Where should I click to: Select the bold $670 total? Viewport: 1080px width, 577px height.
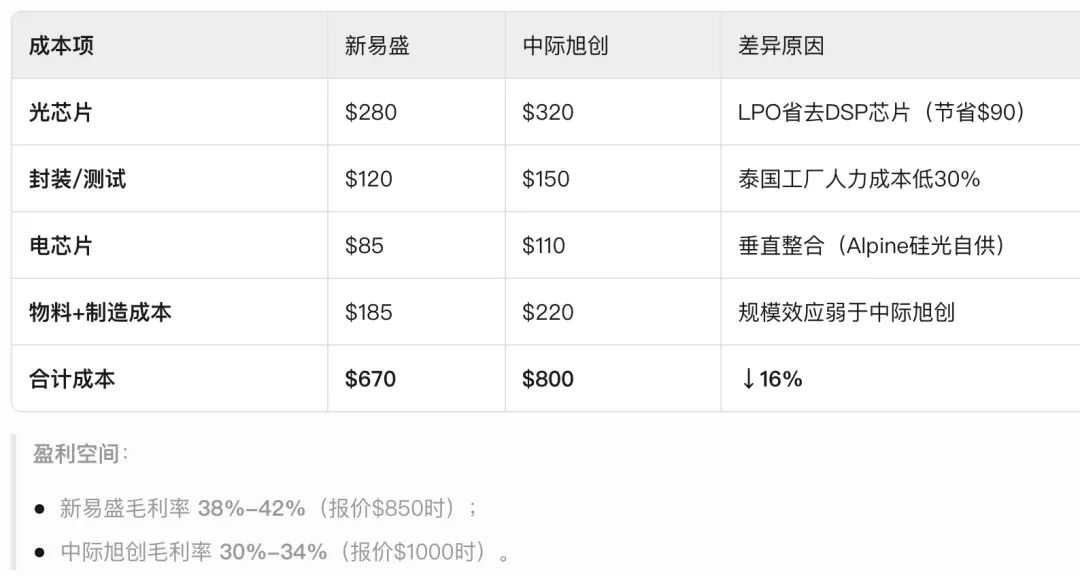371,379
